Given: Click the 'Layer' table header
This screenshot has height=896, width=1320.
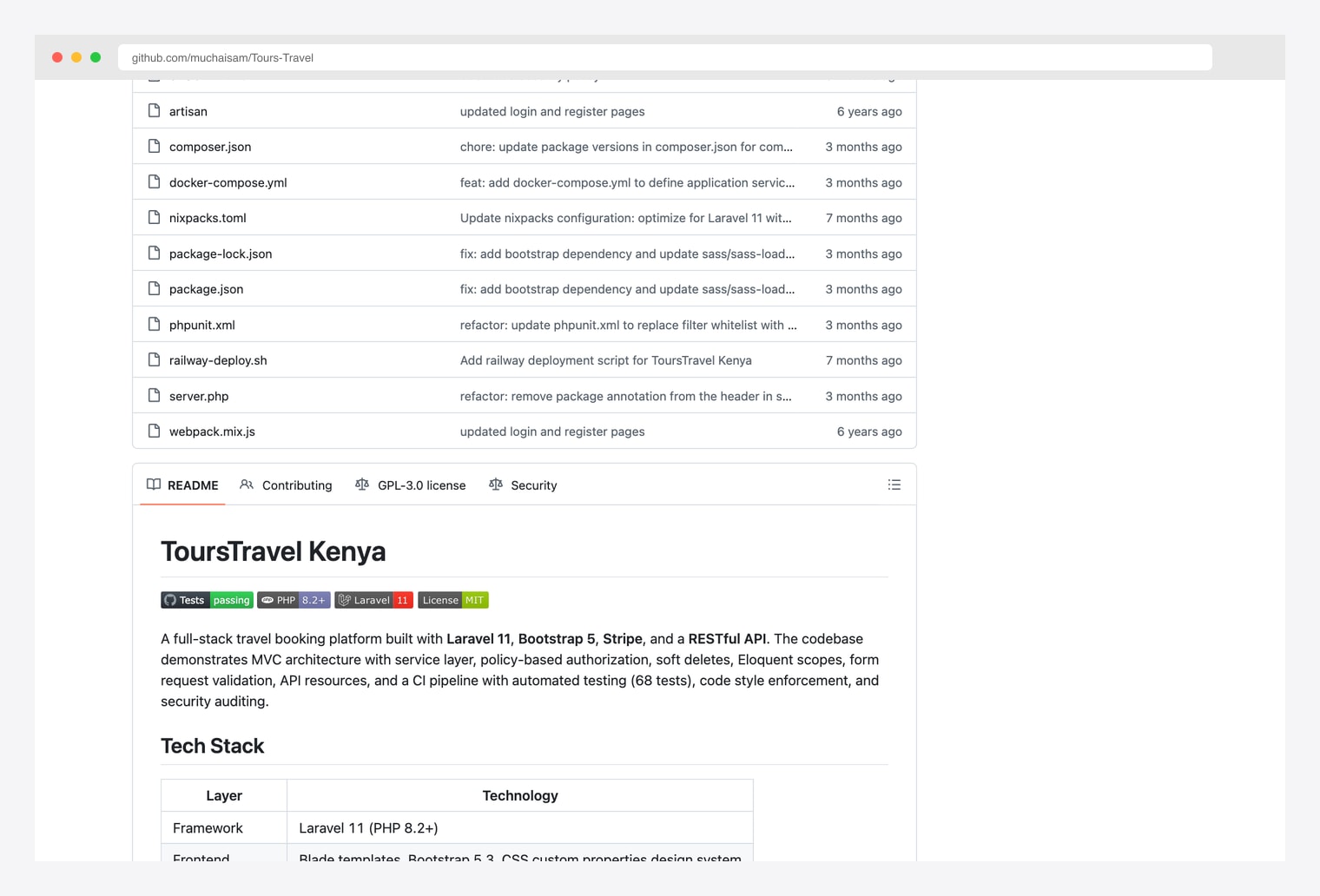Looking at the screenshot, I should pos(224,795).
